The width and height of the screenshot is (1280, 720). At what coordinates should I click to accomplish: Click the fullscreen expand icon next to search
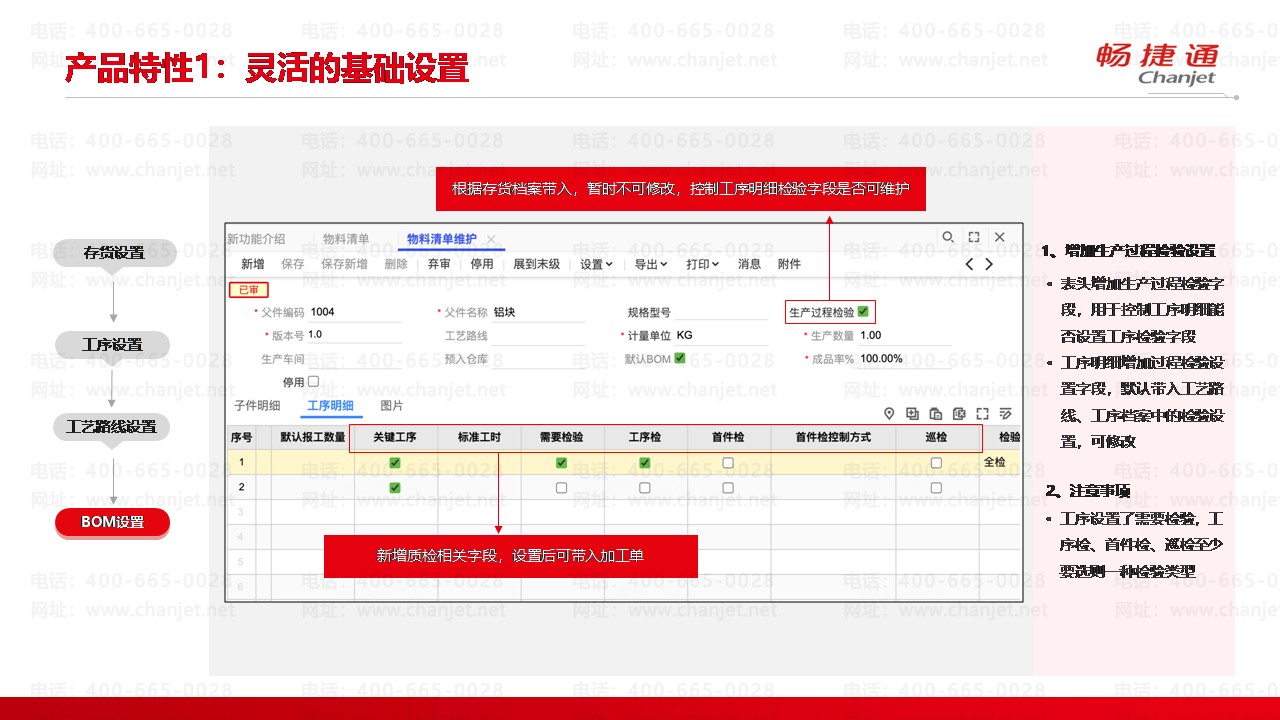[974, 237]
